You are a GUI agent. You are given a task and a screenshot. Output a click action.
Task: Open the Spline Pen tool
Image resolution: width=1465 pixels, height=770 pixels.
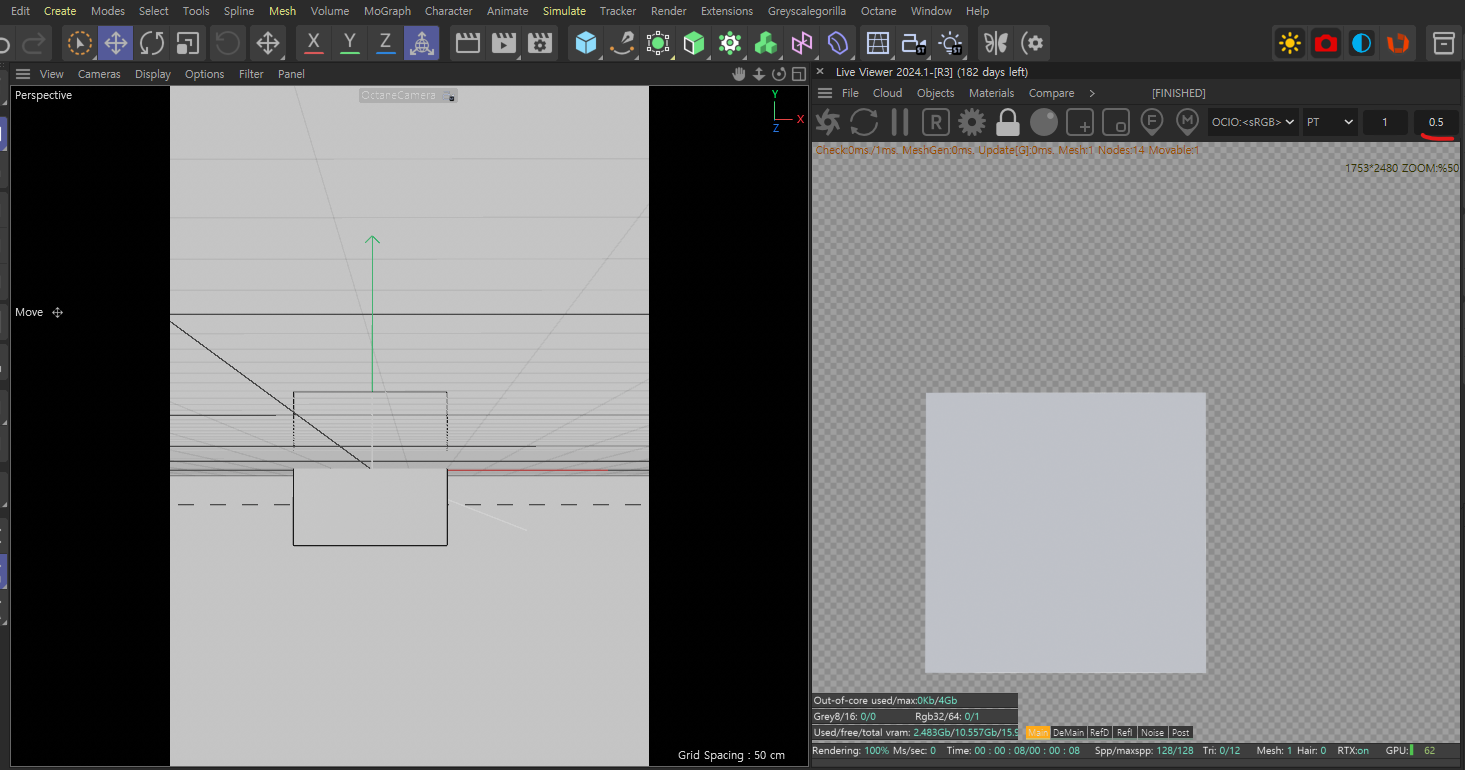pyautogui.click(x=622, y=43)
